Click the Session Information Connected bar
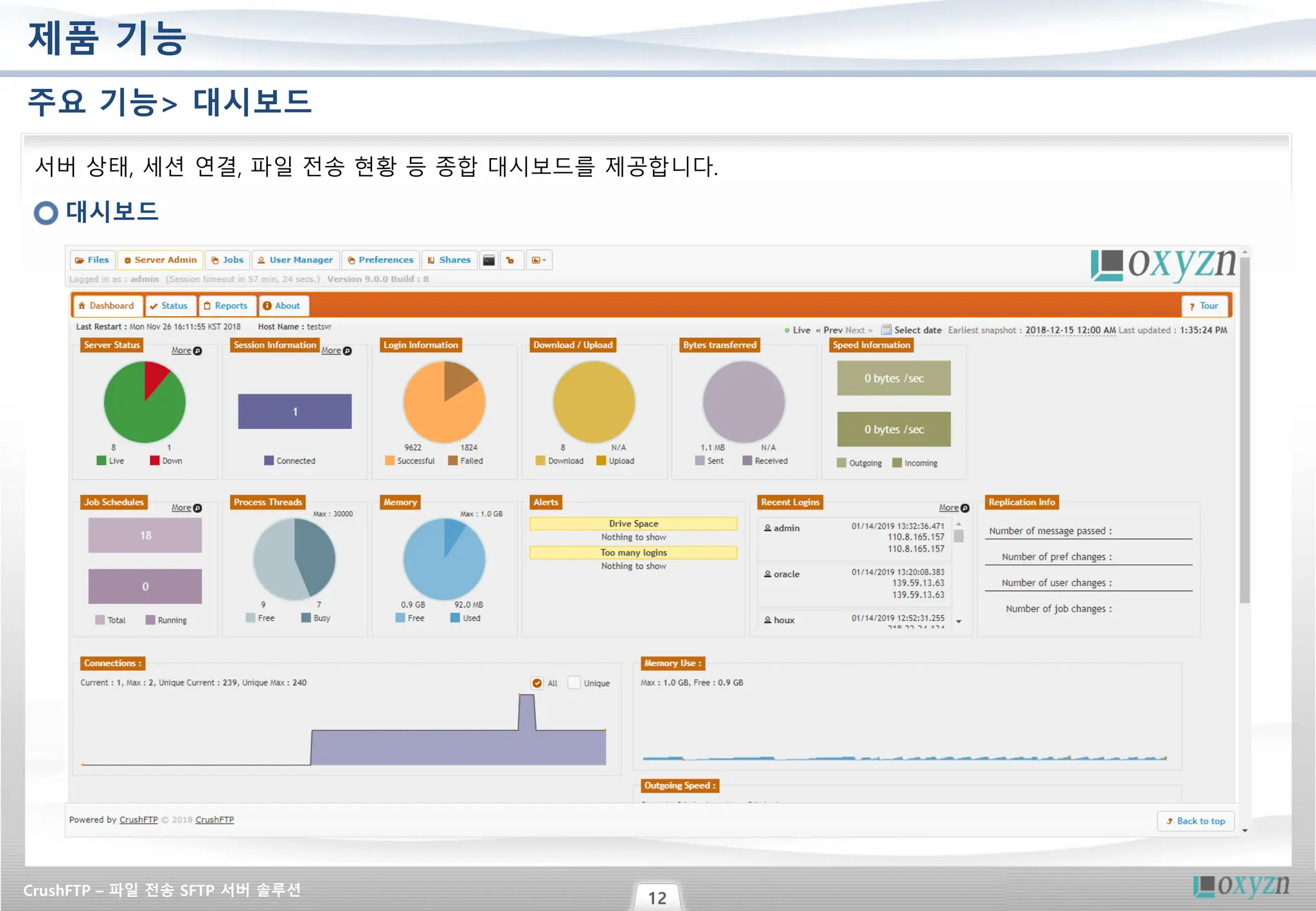This screenshot has width=1316, height=911. coord(295,411)
